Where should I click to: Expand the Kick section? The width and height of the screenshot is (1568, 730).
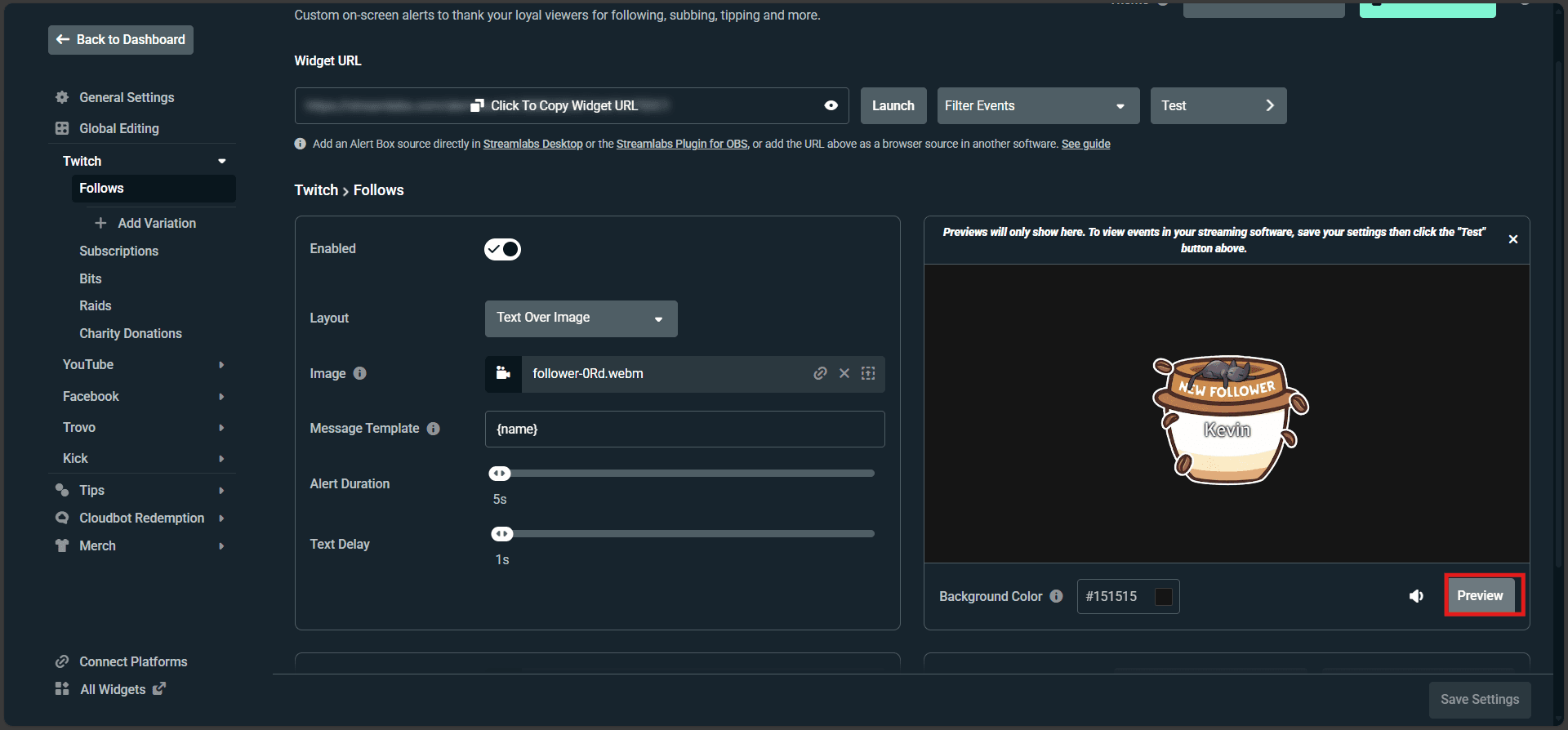(221, 459)
